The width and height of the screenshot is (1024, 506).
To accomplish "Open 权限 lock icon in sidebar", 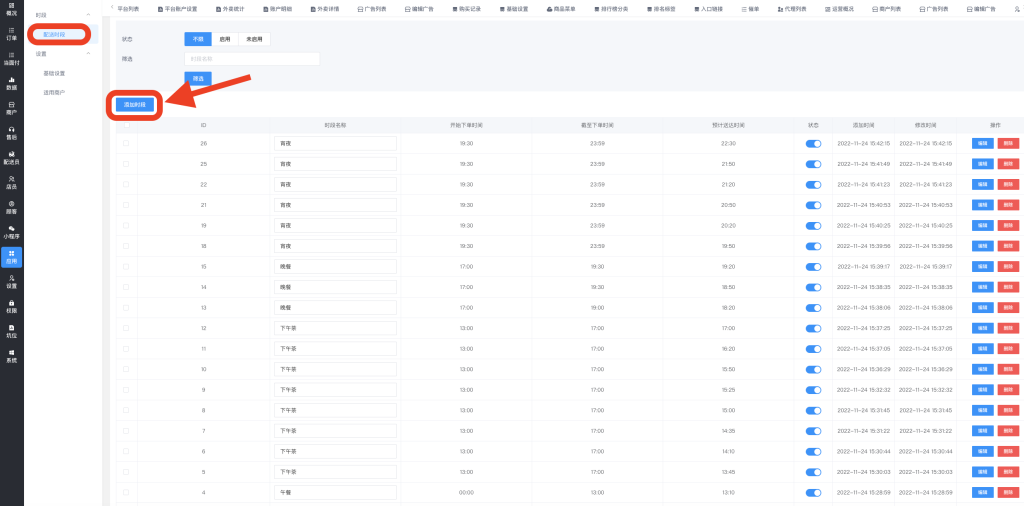I will click(x=11, y=306).
